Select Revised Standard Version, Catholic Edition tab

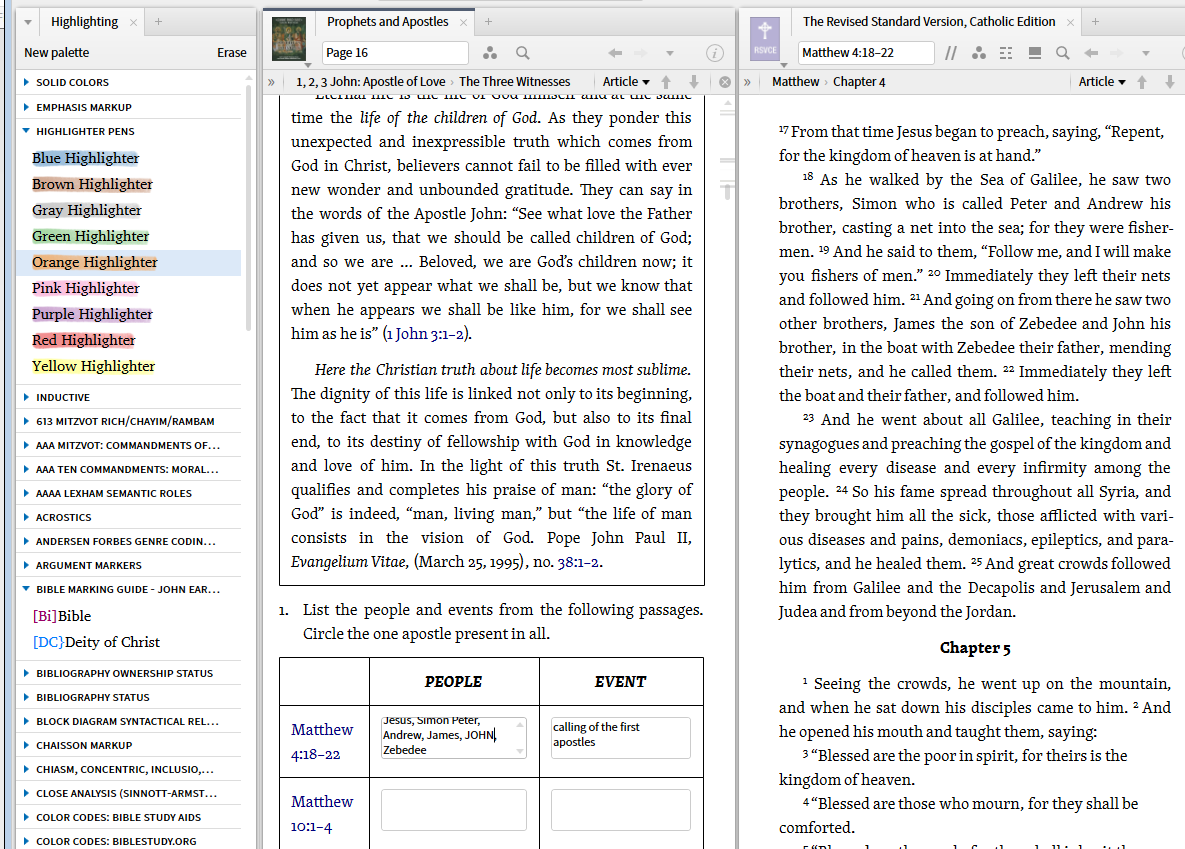[929, 22]
